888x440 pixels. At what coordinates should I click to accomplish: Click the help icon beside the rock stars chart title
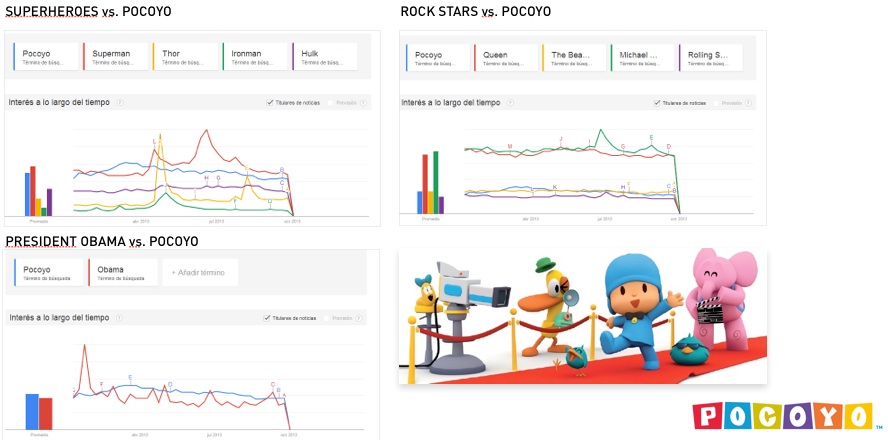512,102
